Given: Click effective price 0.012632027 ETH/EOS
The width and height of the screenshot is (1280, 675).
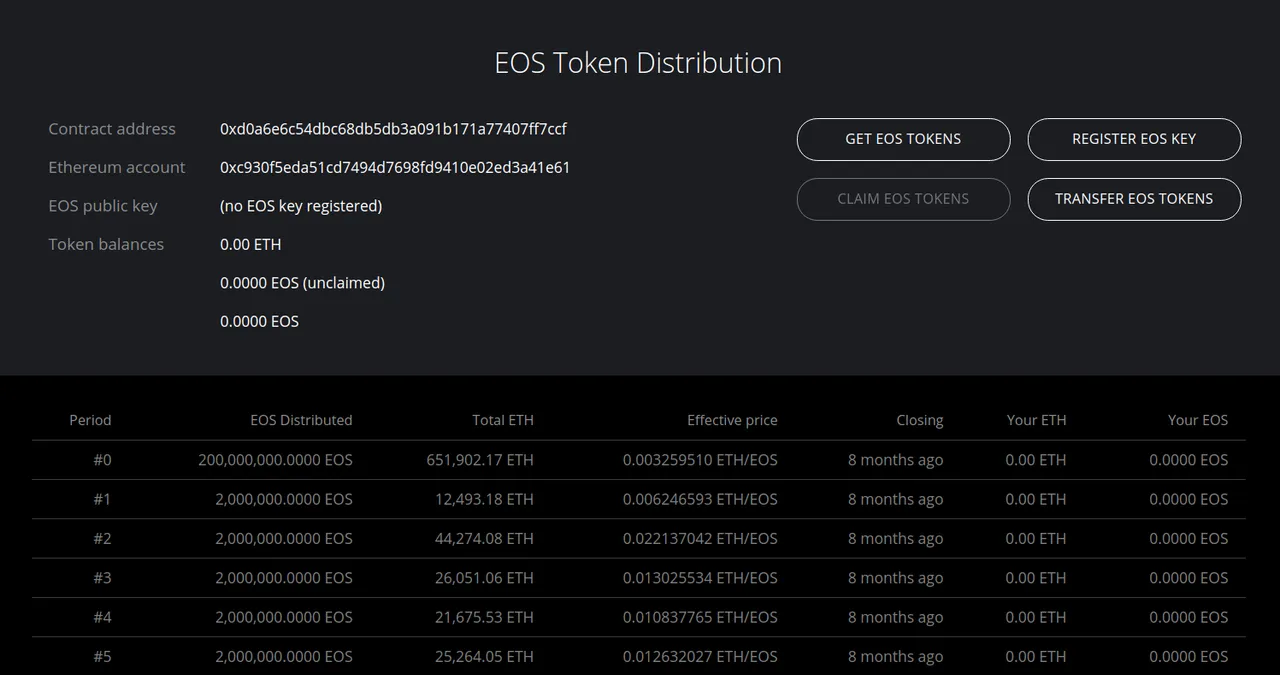Looking at the screenshot, I should [x=700, y=657].
